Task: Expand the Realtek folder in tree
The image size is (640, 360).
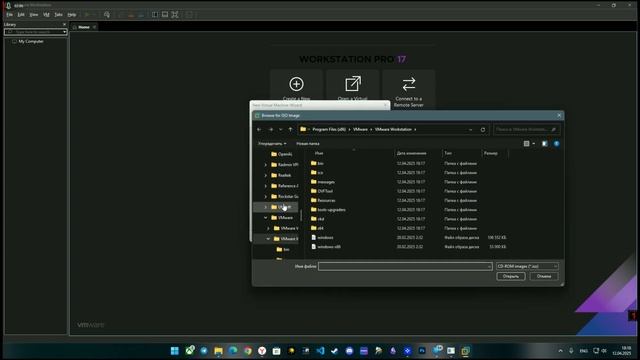Action: pos(266,176)
